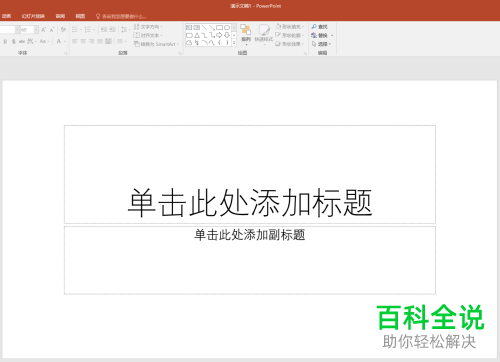Center paragraph text
Screen dimensions: 500x362
(83, 41)
